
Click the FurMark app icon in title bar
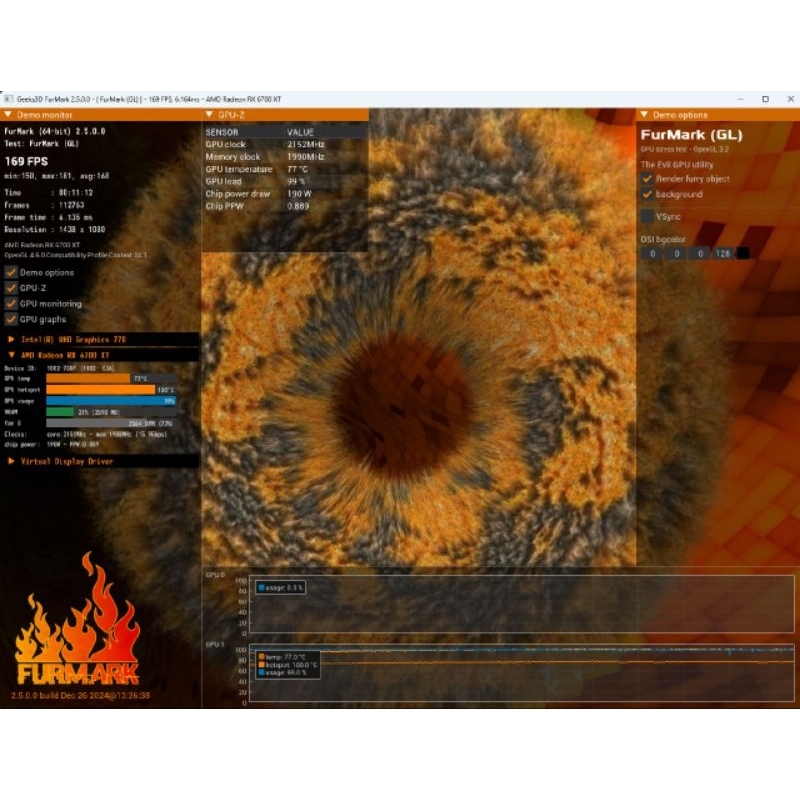[9, 99]
